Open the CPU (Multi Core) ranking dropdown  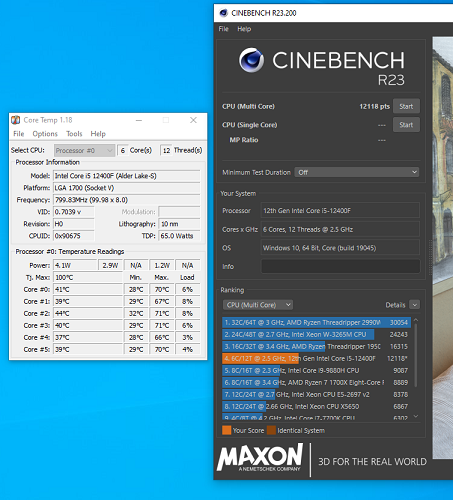click(258, 305)
